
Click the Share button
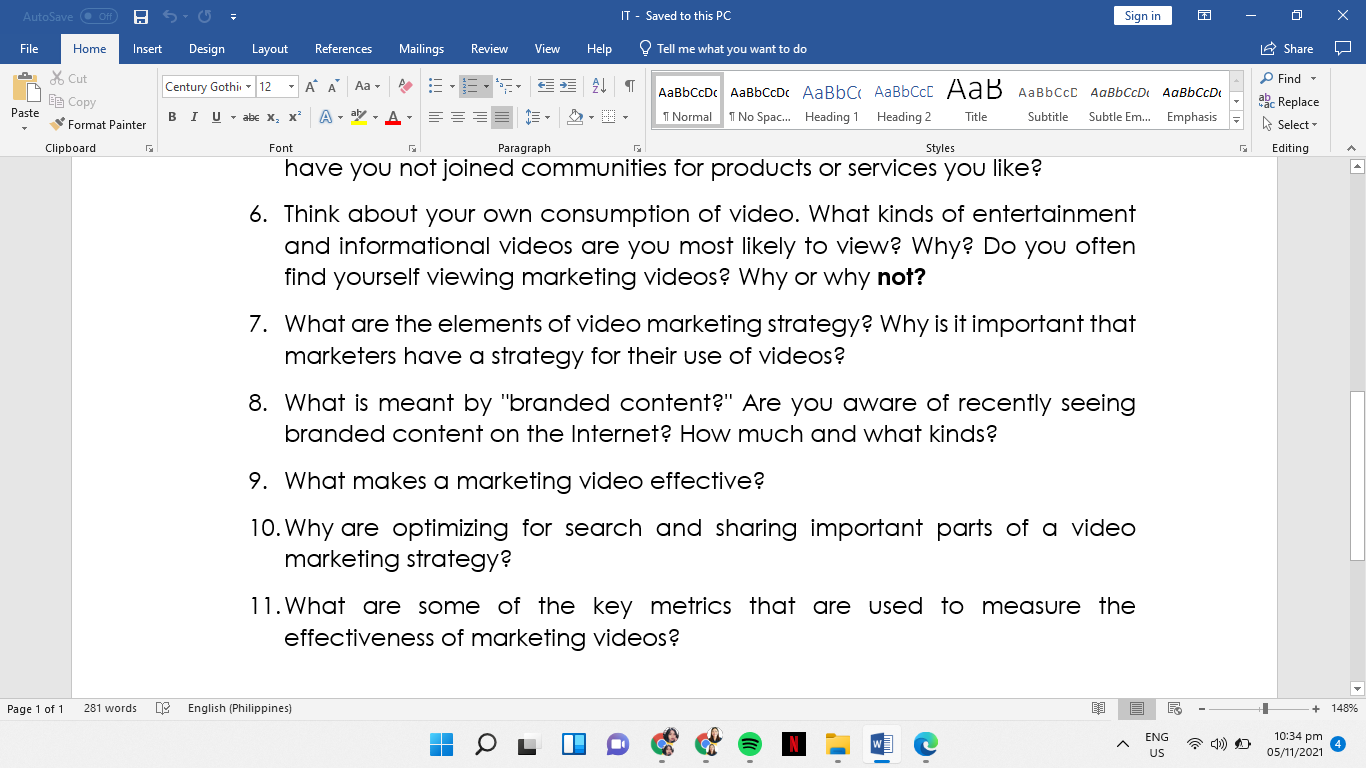[x=1287, y=49]
